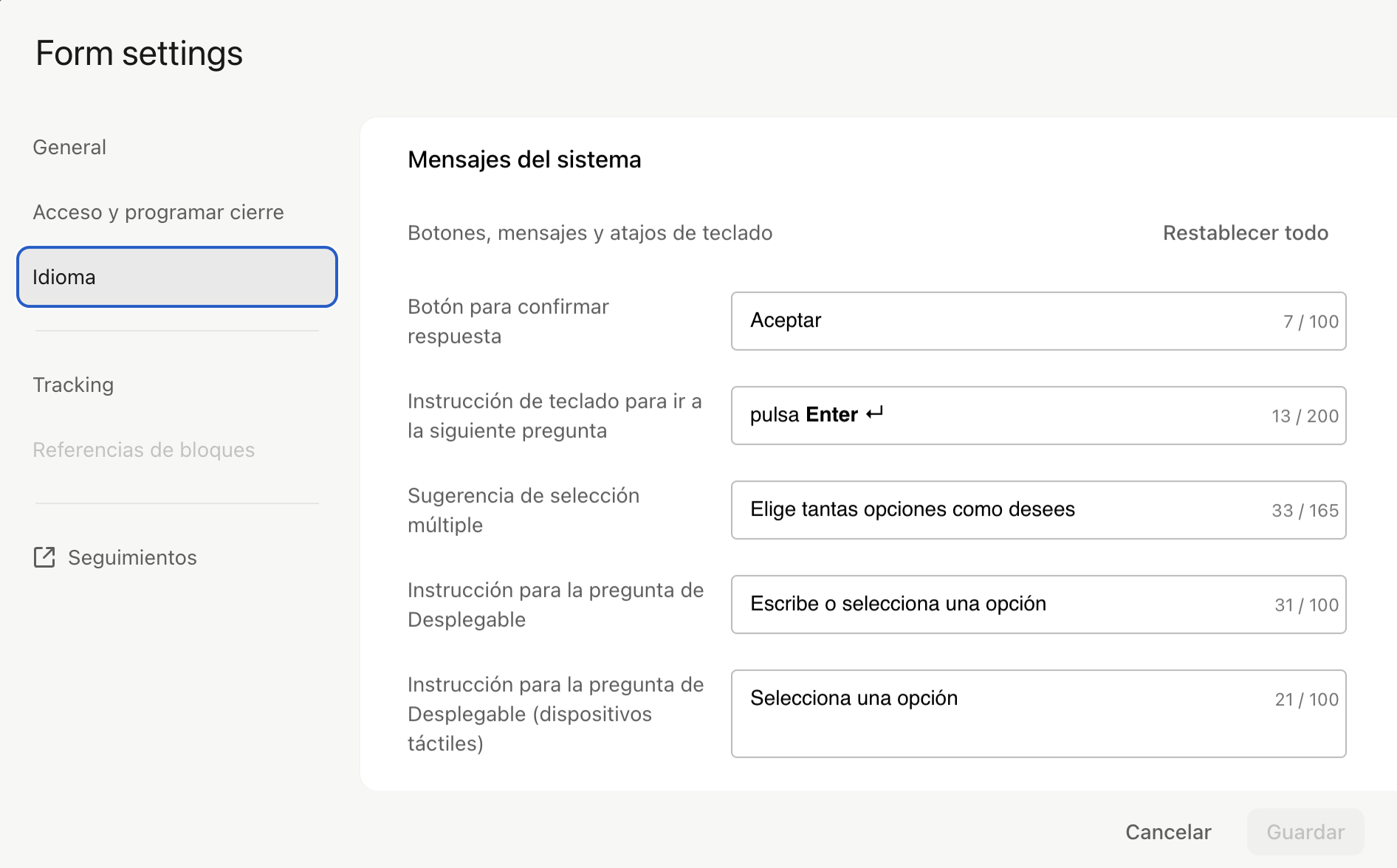Click the 31 / 100 character counter
This screenshot has width=1397, height=868.
pos(1306,605)
